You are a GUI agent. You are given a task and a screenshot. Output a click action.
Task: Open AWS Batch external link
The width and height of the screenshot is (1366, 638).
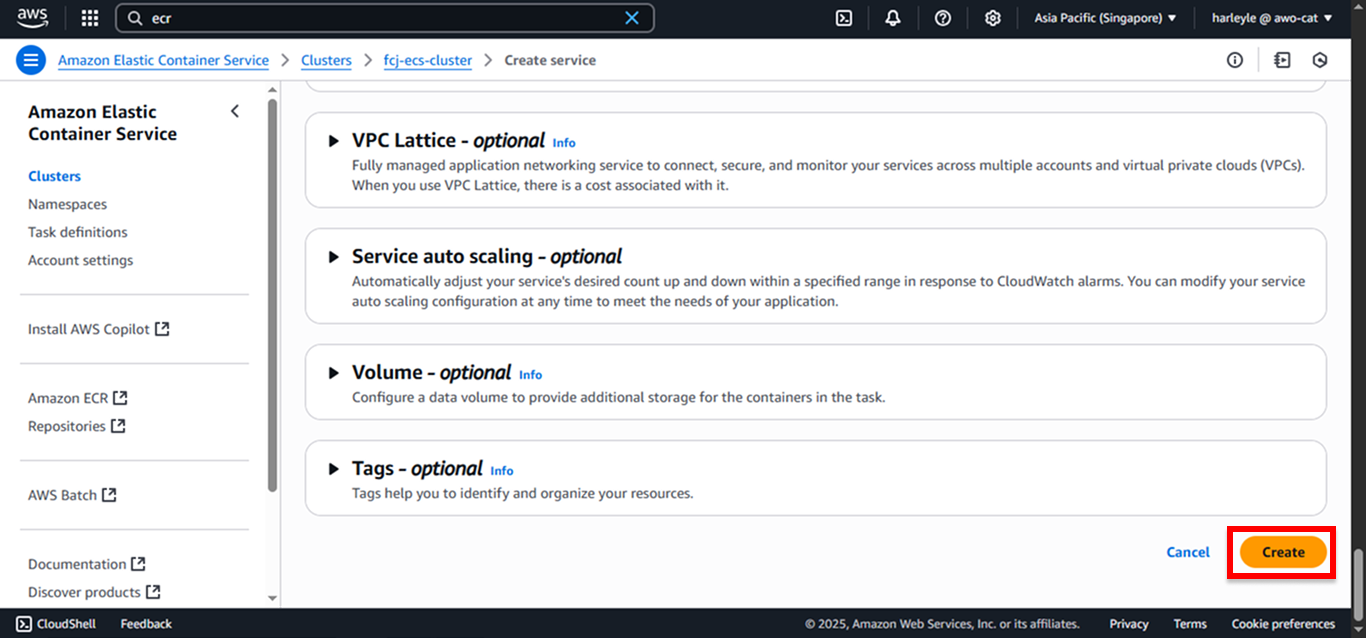72,495
